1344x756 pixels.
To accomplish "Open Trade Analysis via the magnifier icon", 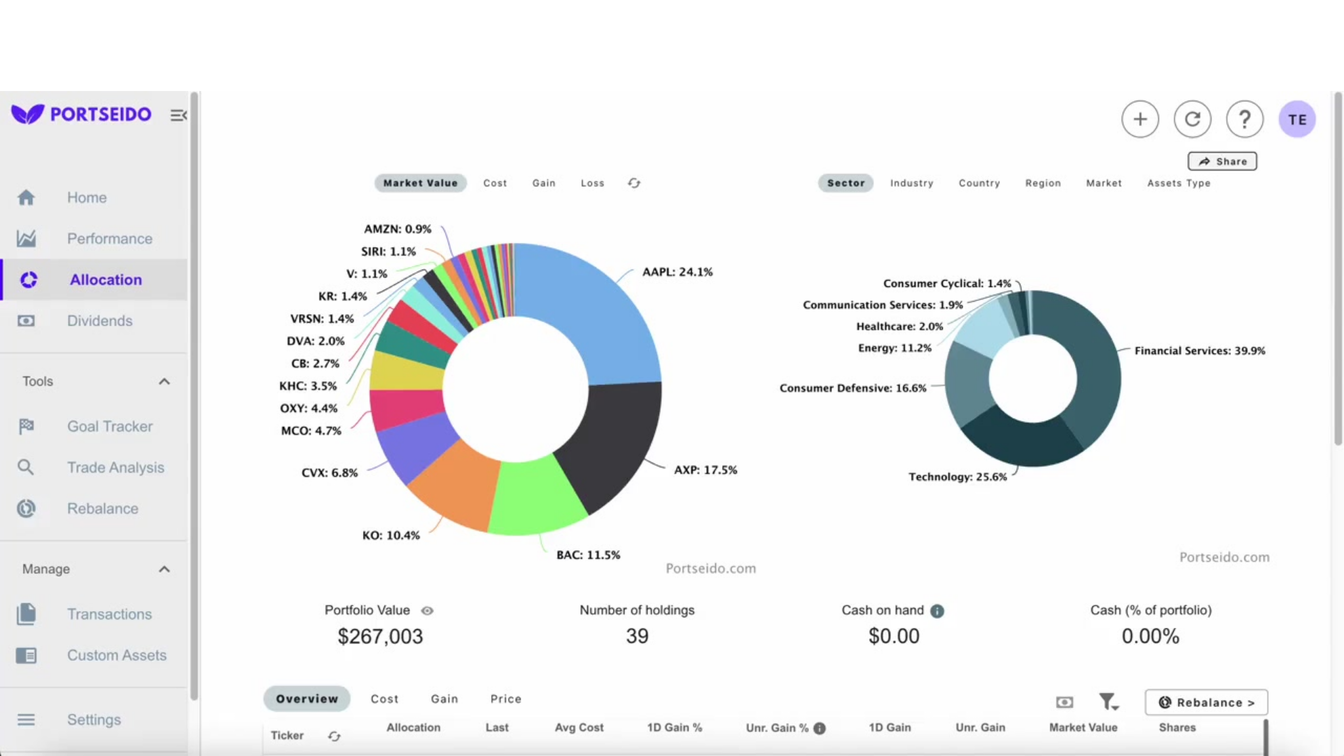I will 27,467.
